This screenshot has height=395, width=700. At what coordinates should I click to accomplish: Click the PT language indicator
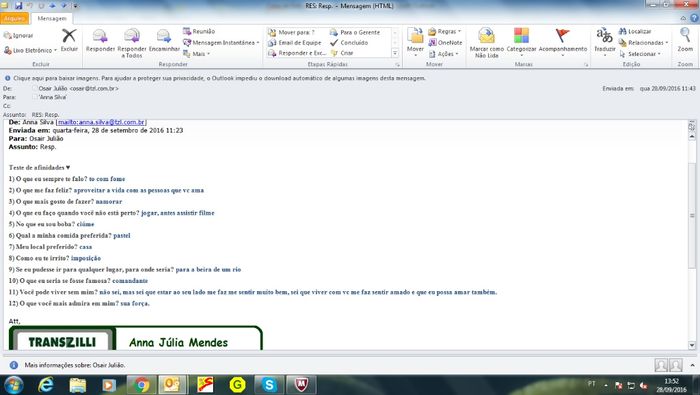point(592,383)
